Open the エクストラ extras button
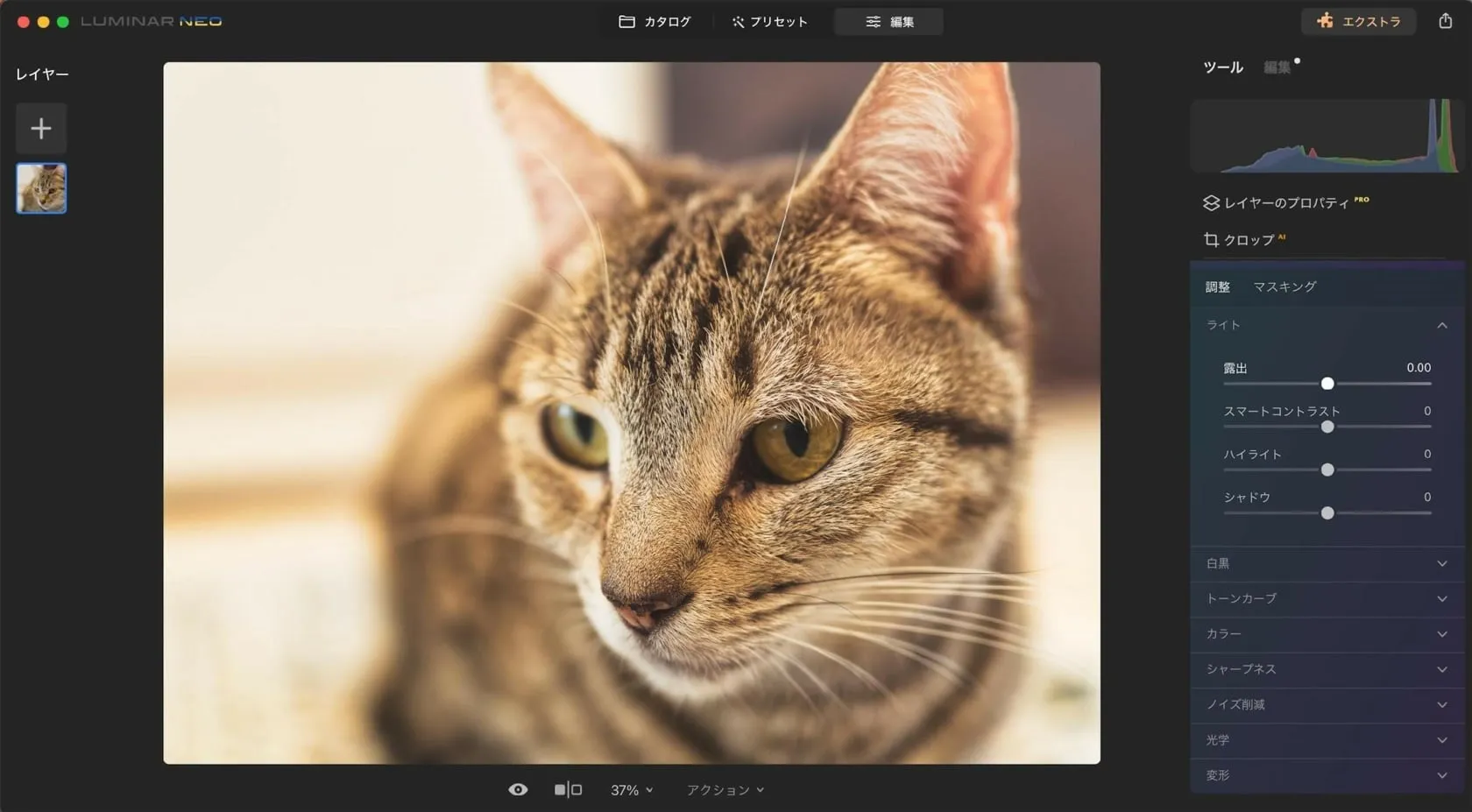The image size is (1472, 812). (1358, 21)
